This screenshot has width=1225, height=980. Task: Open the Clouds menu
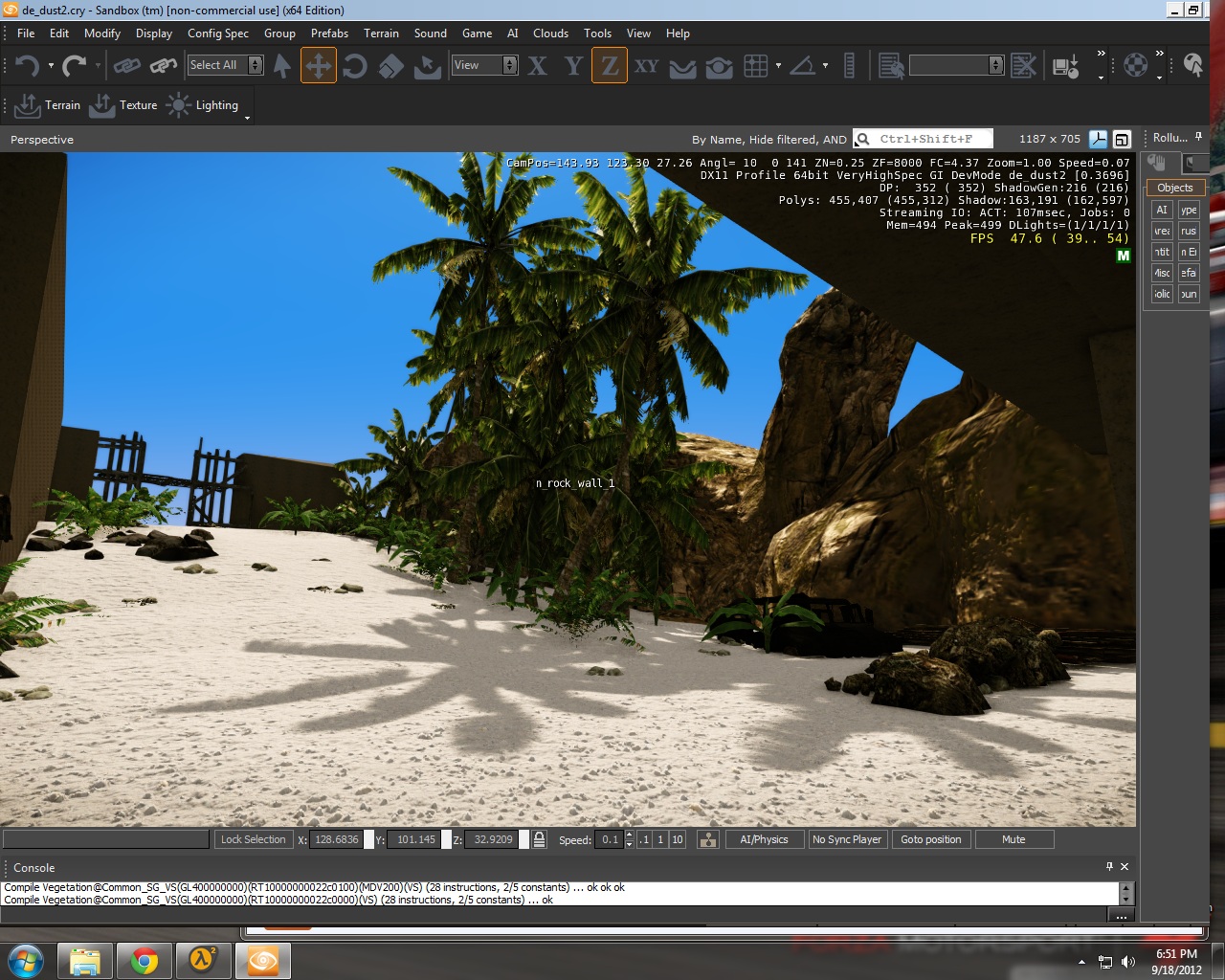tap(550, 33)
